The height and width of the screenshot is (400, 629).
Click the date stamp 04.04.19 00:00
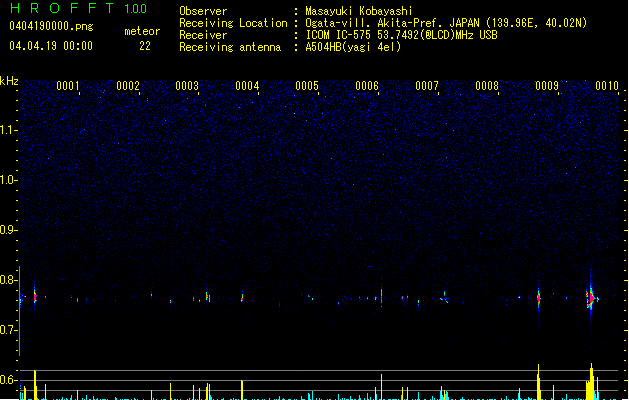(x=51, y=46)
